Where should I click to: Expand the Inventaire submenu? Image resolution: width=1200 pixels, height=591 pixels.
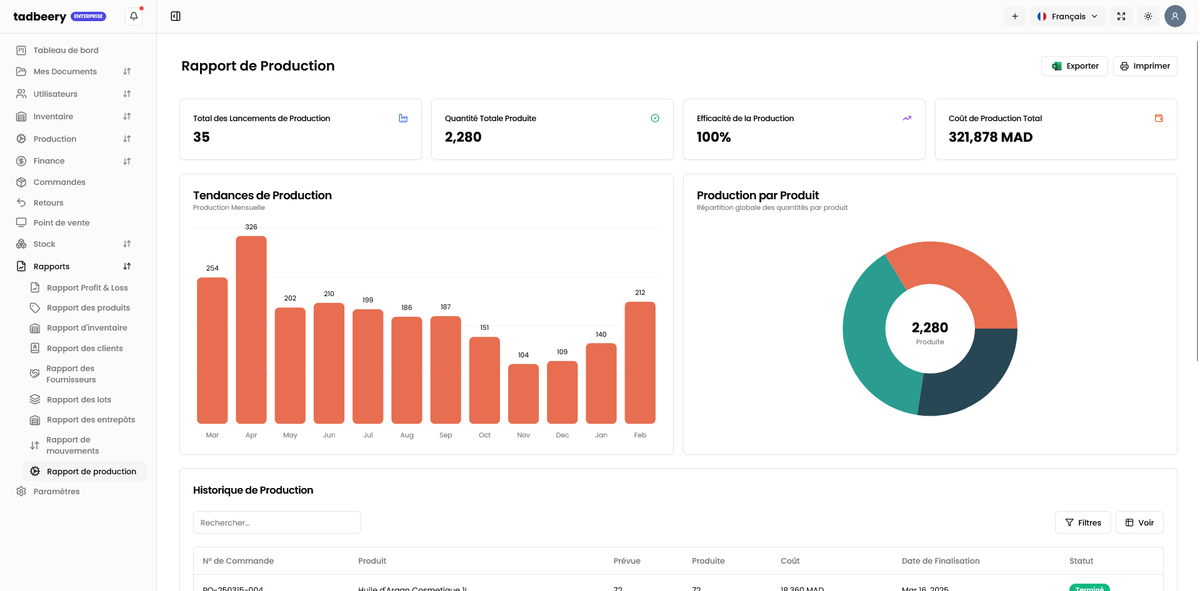click(127, 117)
